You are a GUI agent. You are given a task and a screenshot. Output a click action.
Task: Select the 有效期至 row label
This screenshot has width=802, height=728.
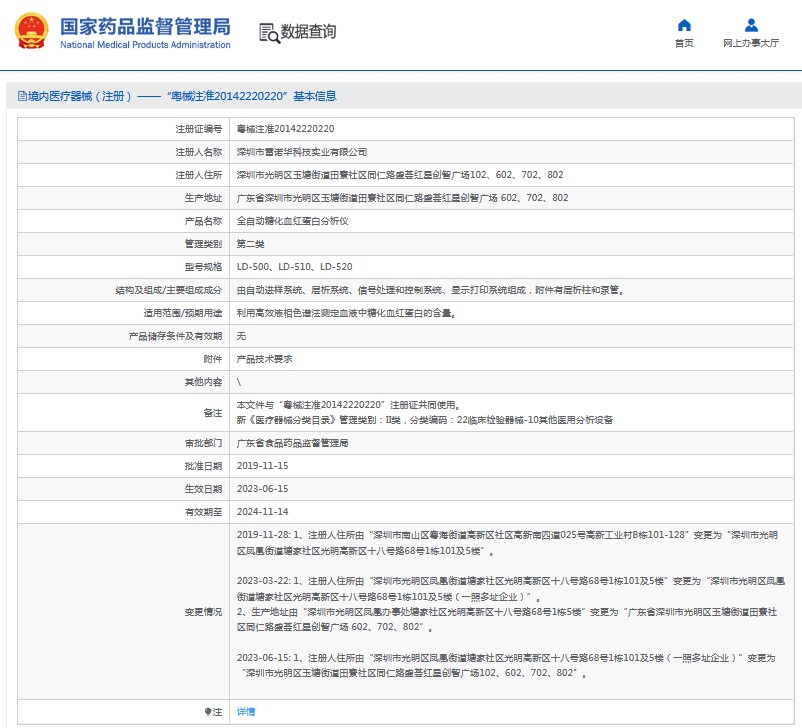point(203,512)
